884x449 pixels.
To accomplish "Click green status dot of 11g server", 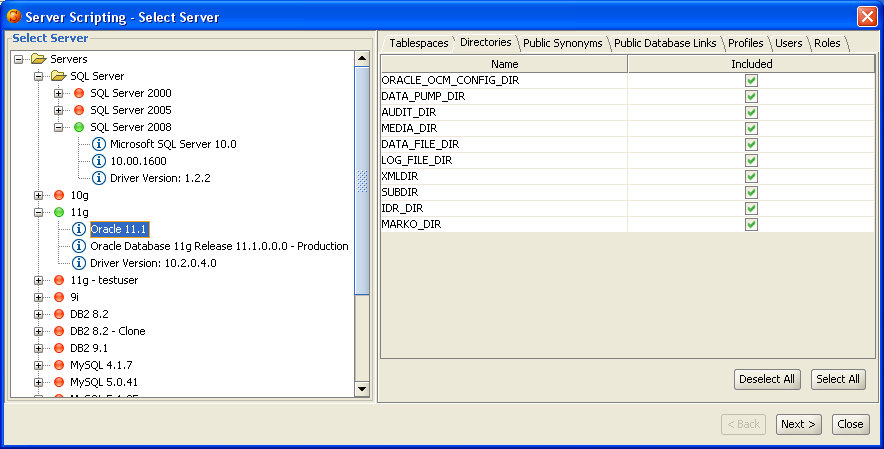I will tap(59, 212).
